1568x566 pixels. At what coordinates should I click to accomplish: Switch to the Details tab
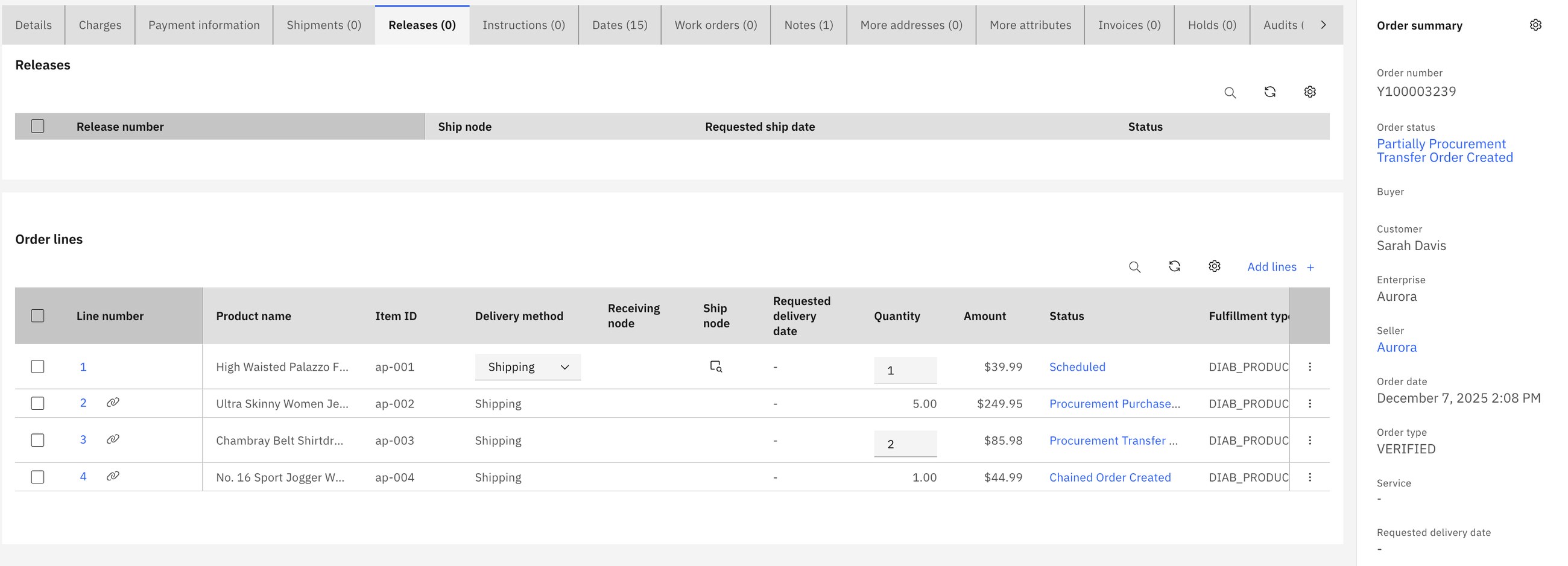(34, 25)
